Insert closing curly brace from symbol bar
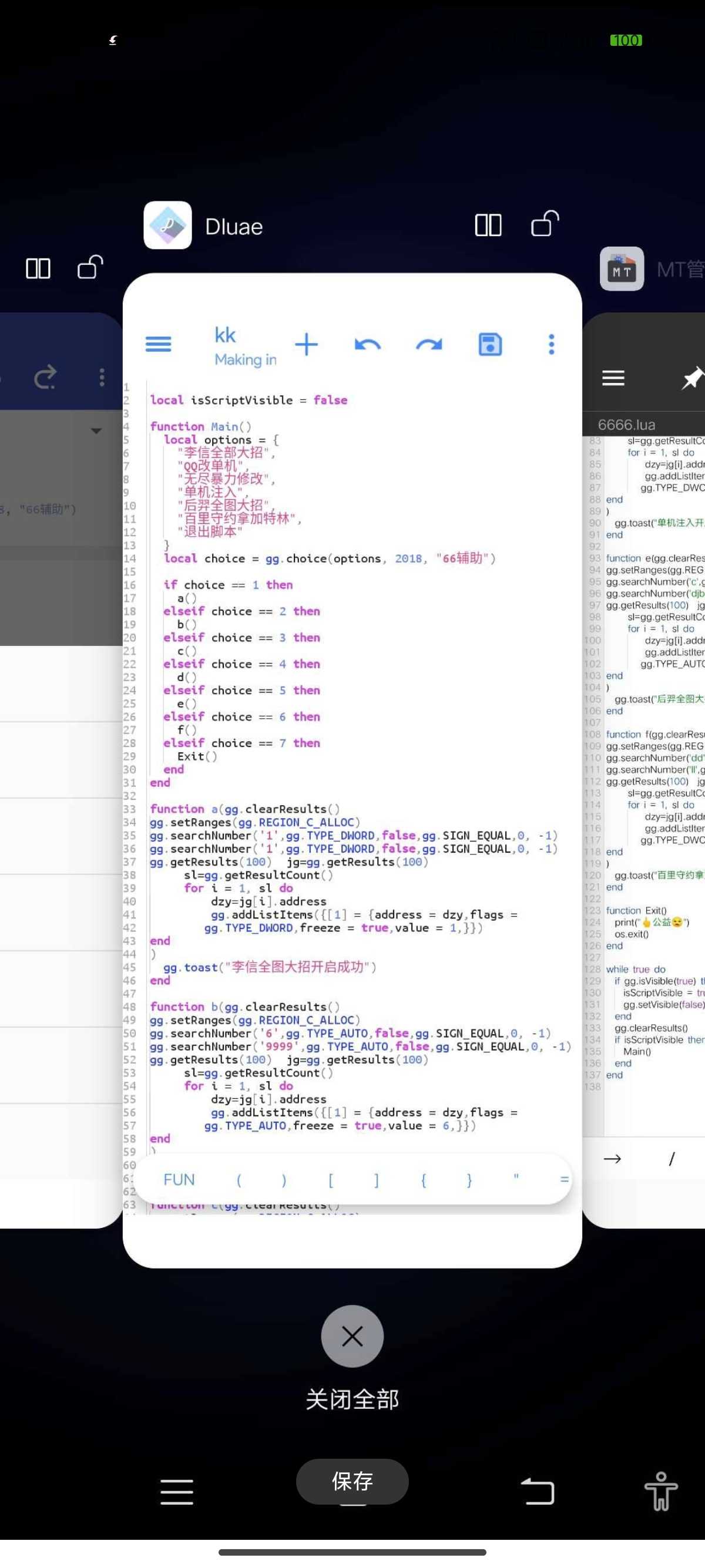The height and width of the screenshot is (1568, 705). 469,1180
